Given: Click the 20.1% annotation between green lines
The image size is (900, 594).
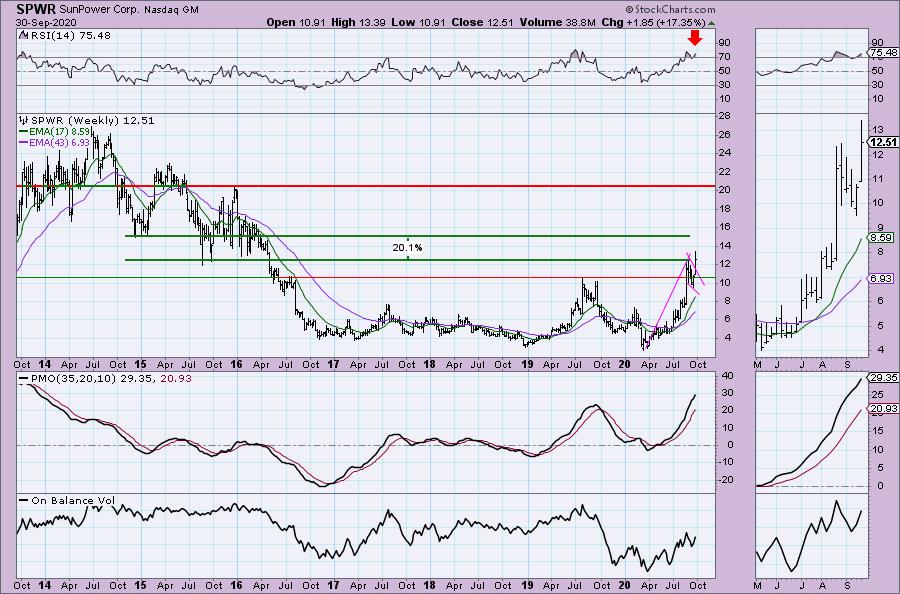Looking at the screenshot, I should click(x=408, y=247).
